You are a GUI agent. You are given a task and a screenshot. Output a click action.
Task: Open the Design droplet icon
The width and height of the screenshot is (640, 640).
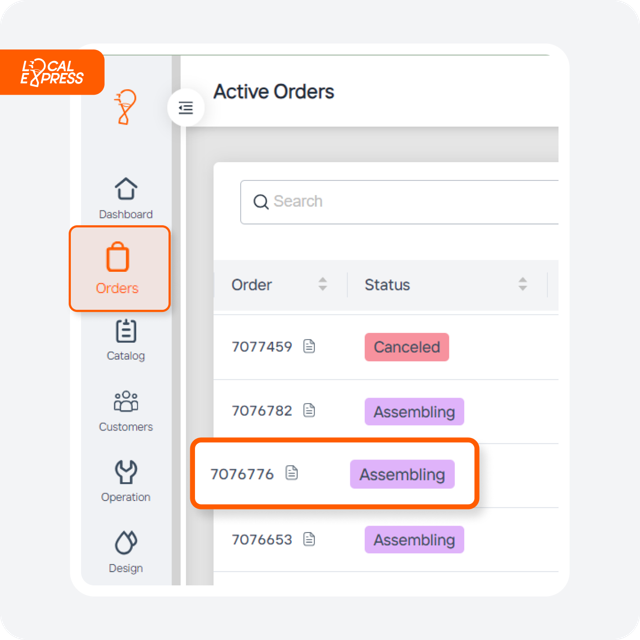point(126,542)
